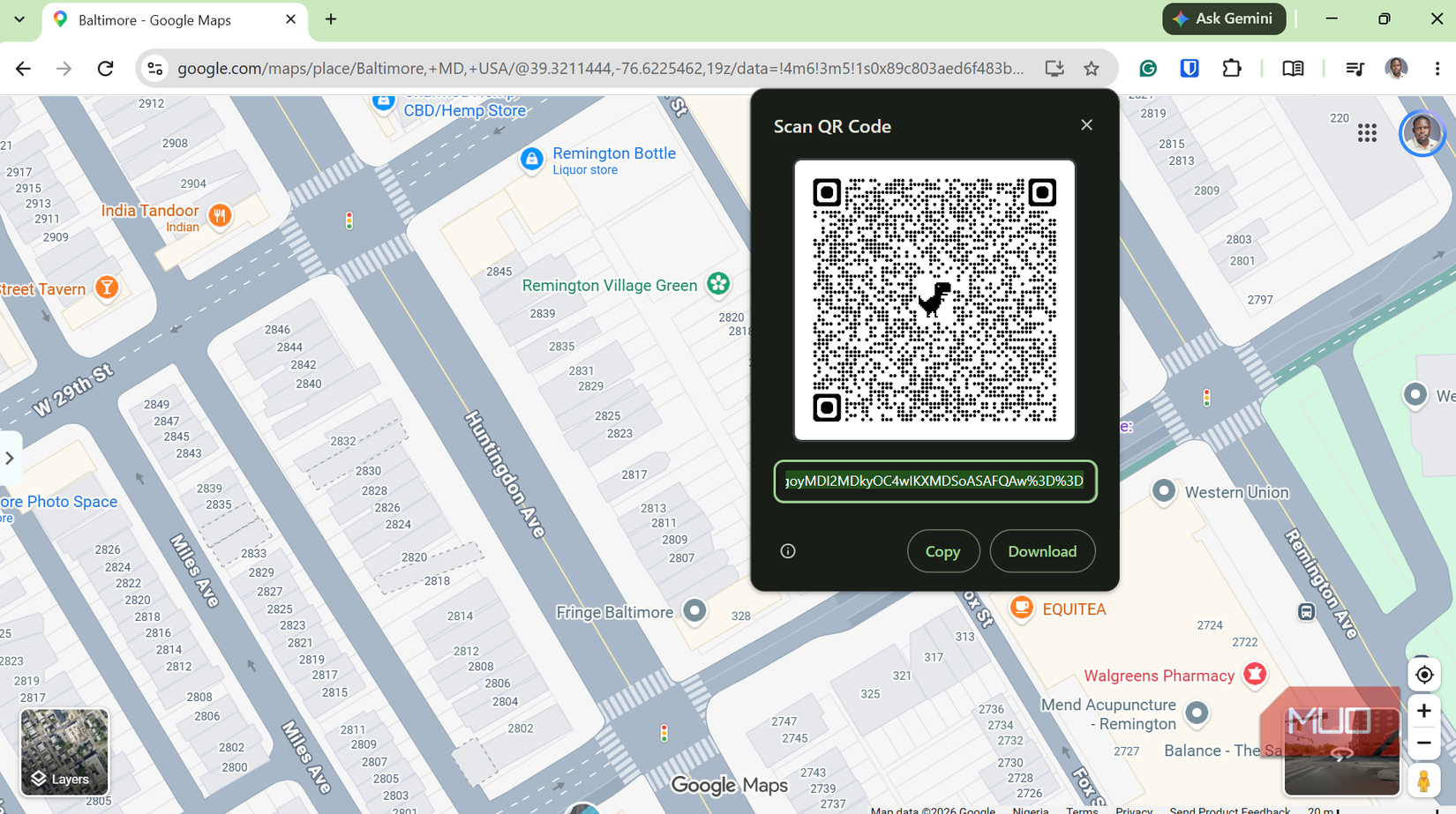The width and height of the screenshot is (1456, 814).
Task: Open the install app icon in address bar
Action: (x=1054, y=68)
